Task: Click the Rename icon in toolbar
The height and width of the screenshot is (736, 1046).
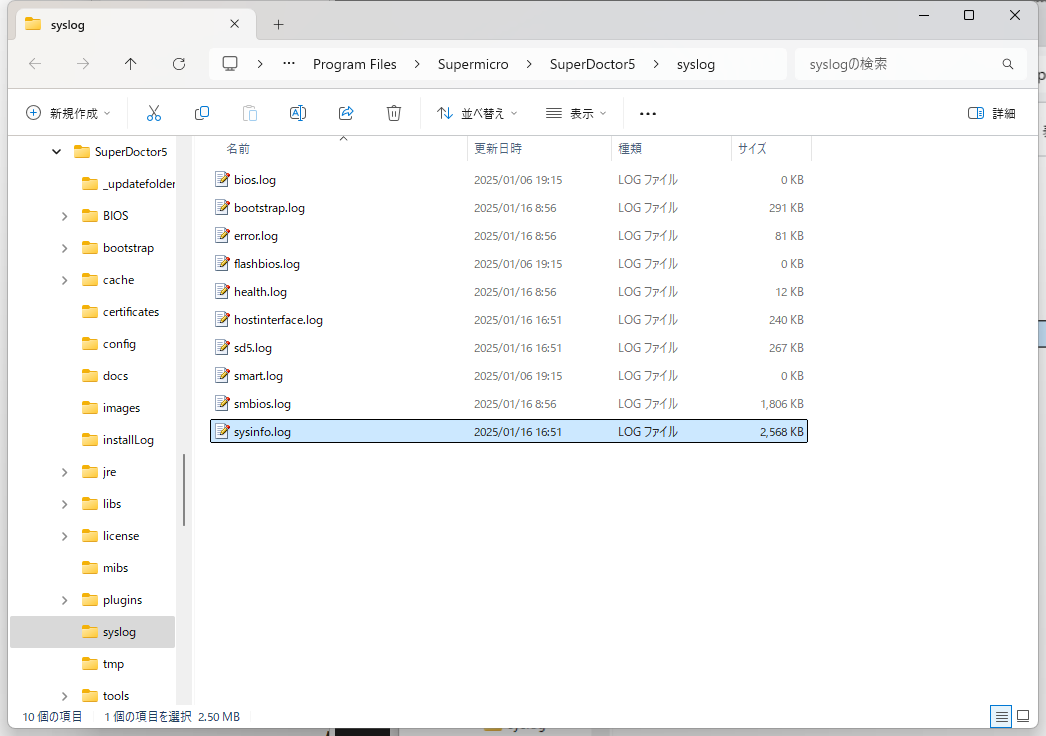Action: point(298,113)
